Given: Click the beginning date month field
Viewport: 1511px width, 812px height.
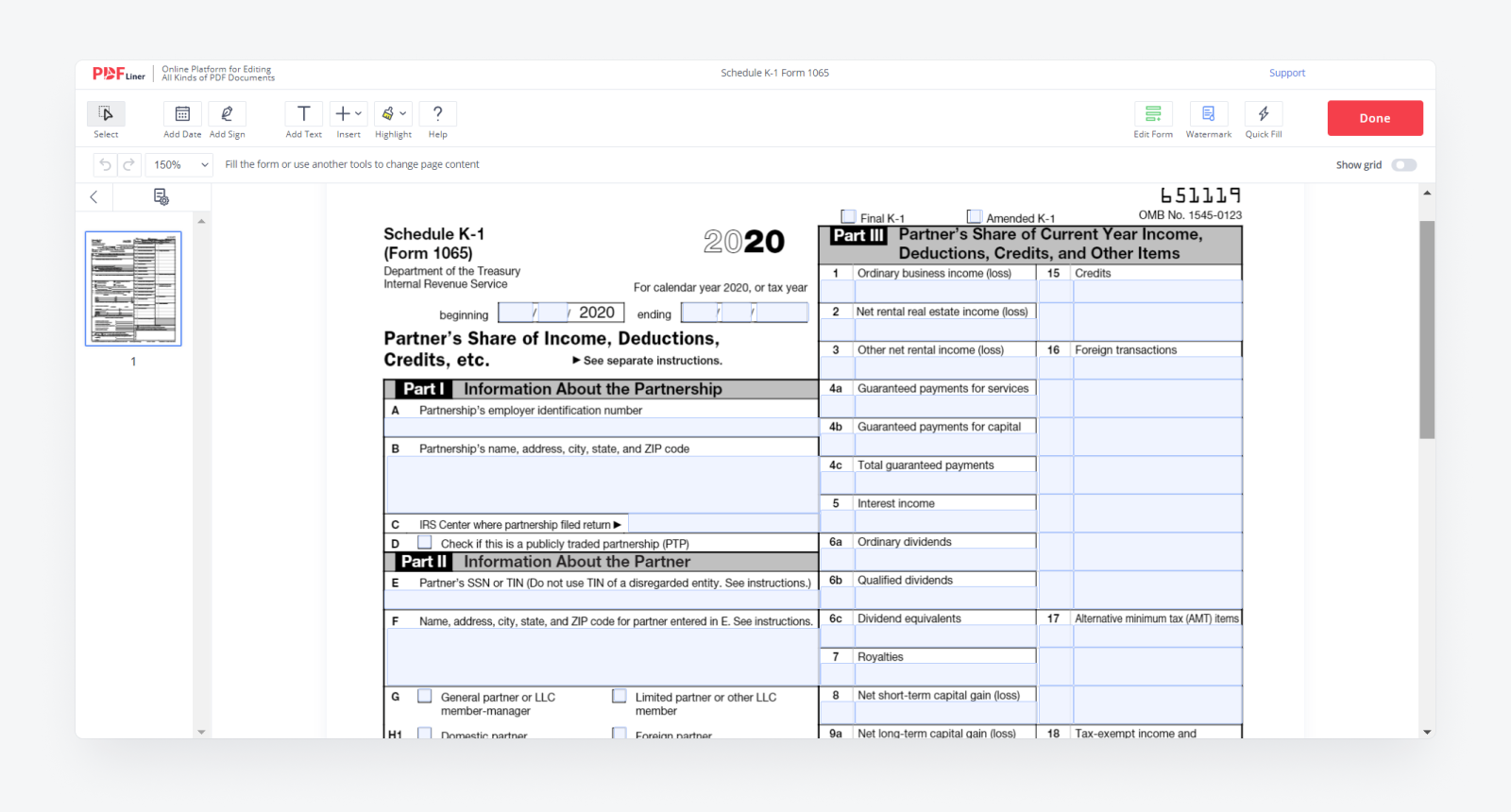Looking at the screenshot, I should (516, 313).
